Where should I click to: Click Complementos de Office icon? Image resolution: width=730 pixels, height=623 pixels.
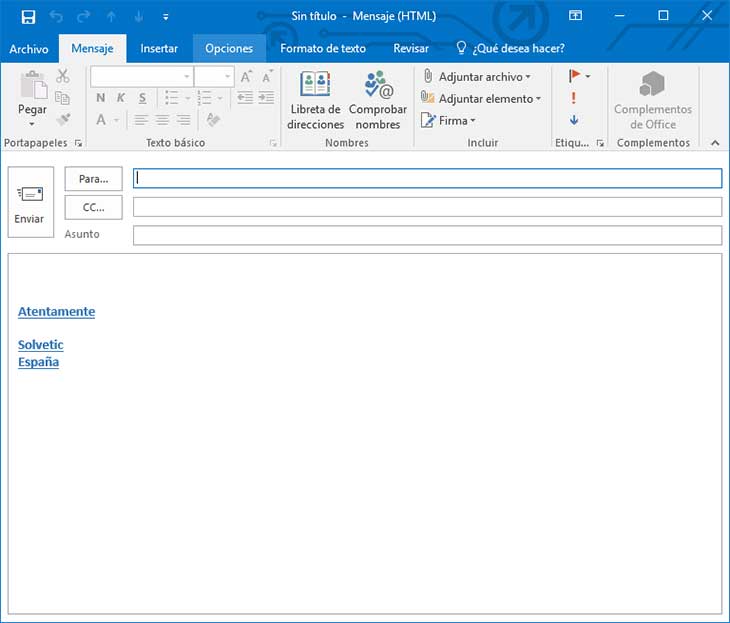(652, 100)
